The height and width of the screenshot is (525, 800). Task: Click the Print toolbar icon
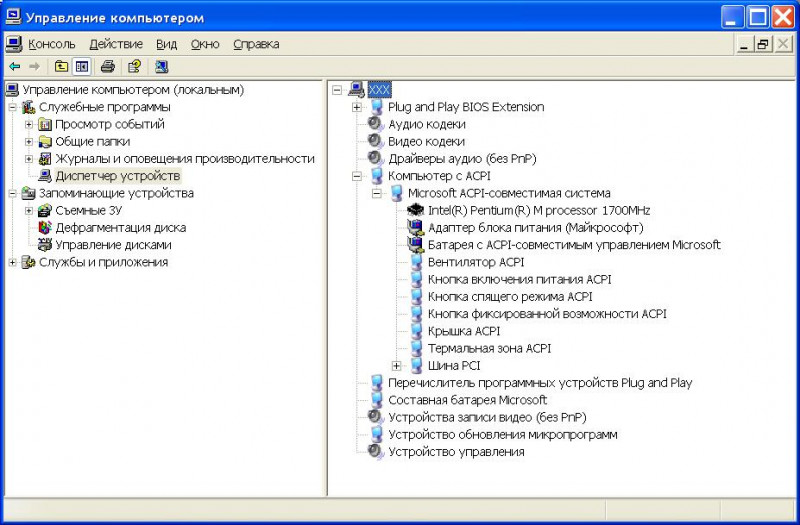pos(108,67)
